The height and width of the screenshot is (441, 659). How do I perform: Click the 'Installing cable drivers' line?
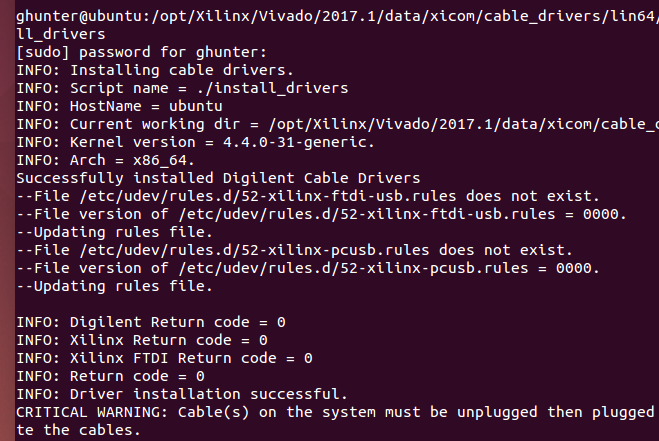pyautogui.click(x=155, y=70)
